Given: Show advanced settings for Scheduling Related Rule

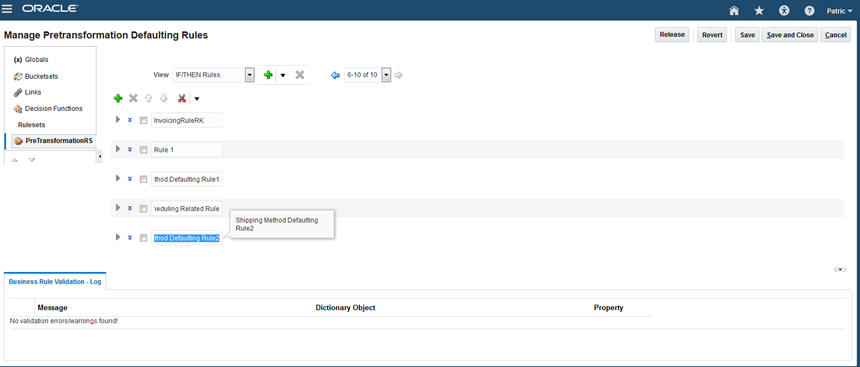Looking at the screenshot, I should (x=130, y=208).
